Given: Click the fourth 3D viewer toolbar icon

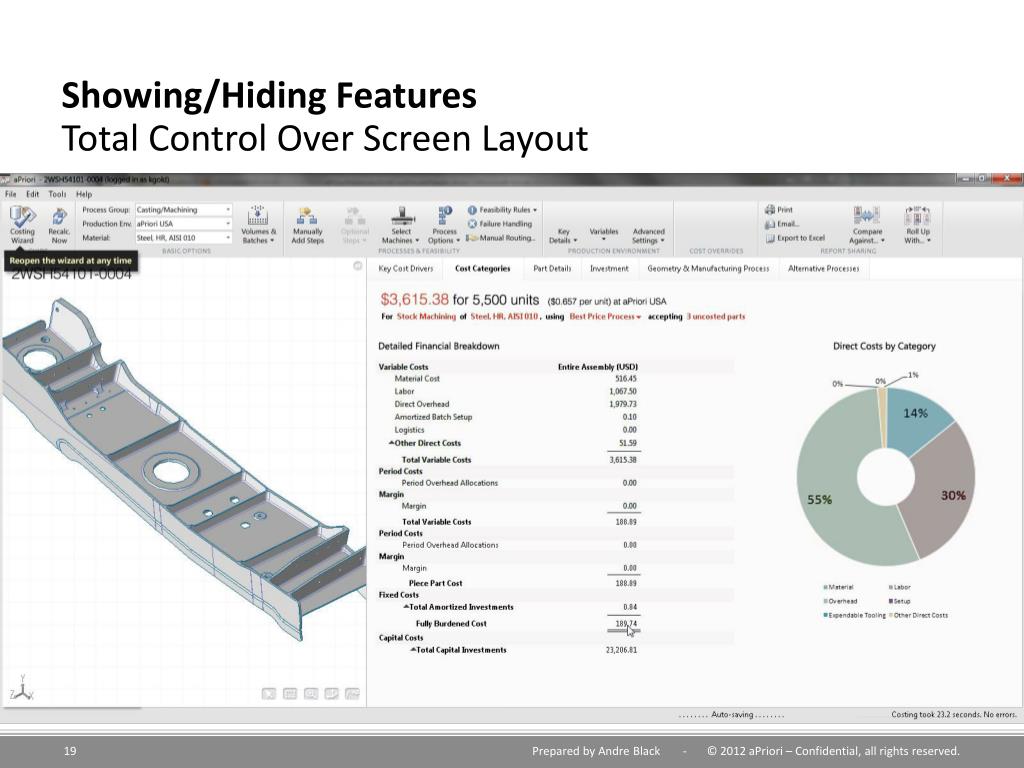Looking at the screenshot, I should 332,694.
